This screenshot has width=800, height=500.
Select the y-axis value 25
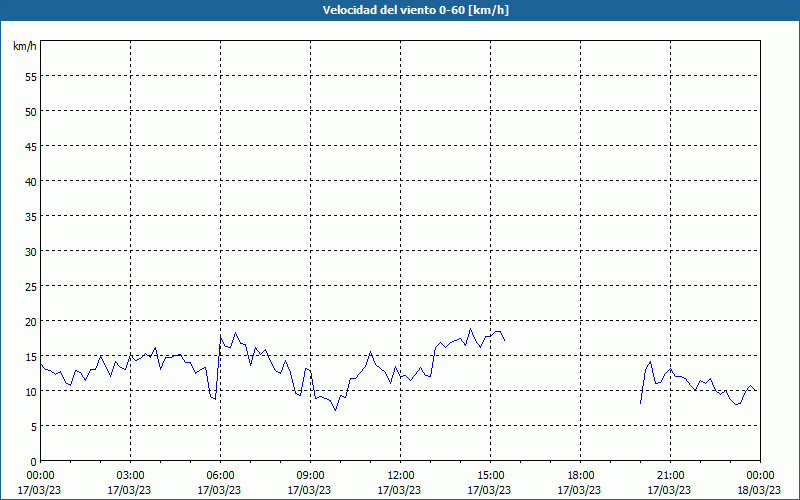[x=31, y=286]
